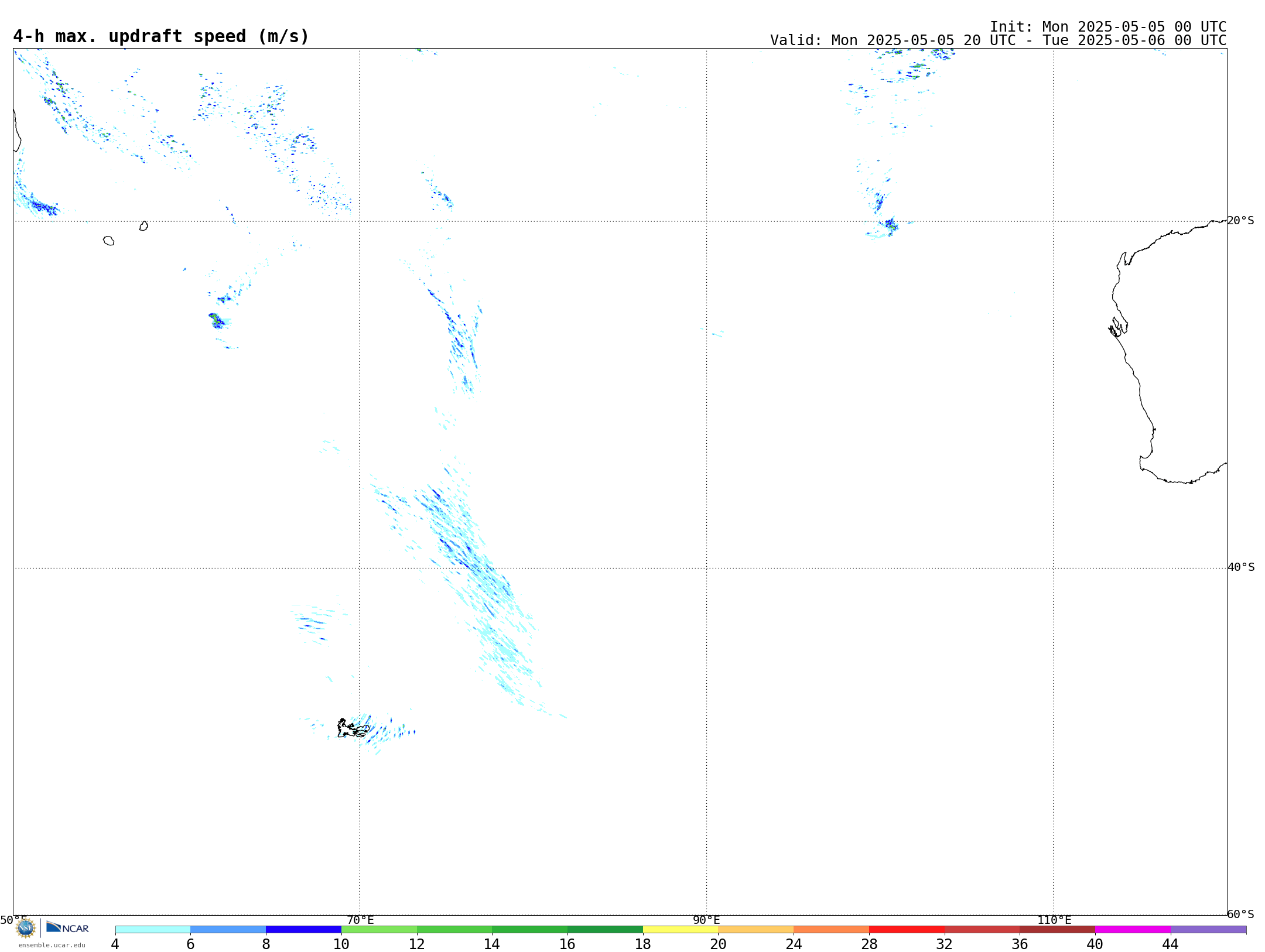Screen dimensions: 1265x952
Task: Click the dark red 36–40 colorbar swatch
Action: 1058,929
